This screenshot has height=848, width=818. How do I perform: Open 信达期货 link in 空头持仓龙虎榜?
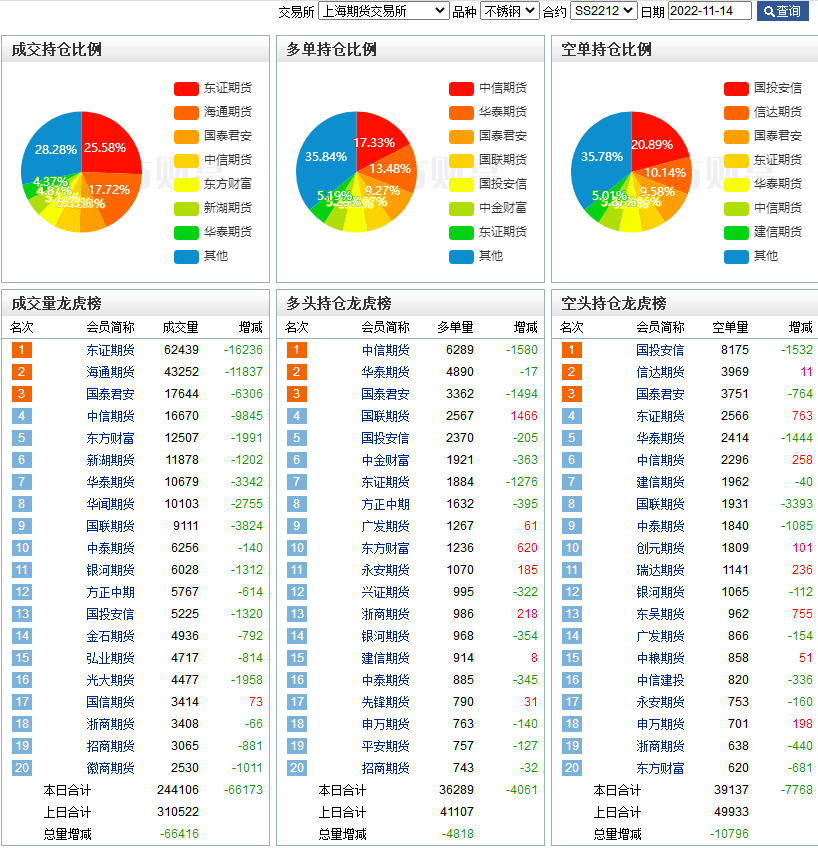660,372
